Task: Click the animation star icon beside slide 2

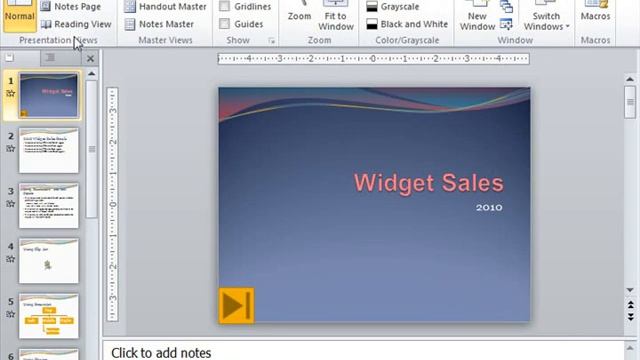Action: pos(11,149)
